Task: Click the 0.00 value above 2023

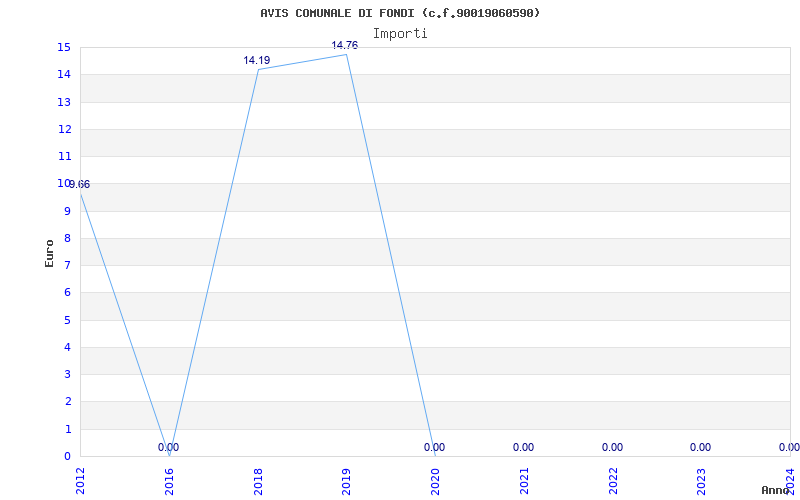Action: point(701,447)
